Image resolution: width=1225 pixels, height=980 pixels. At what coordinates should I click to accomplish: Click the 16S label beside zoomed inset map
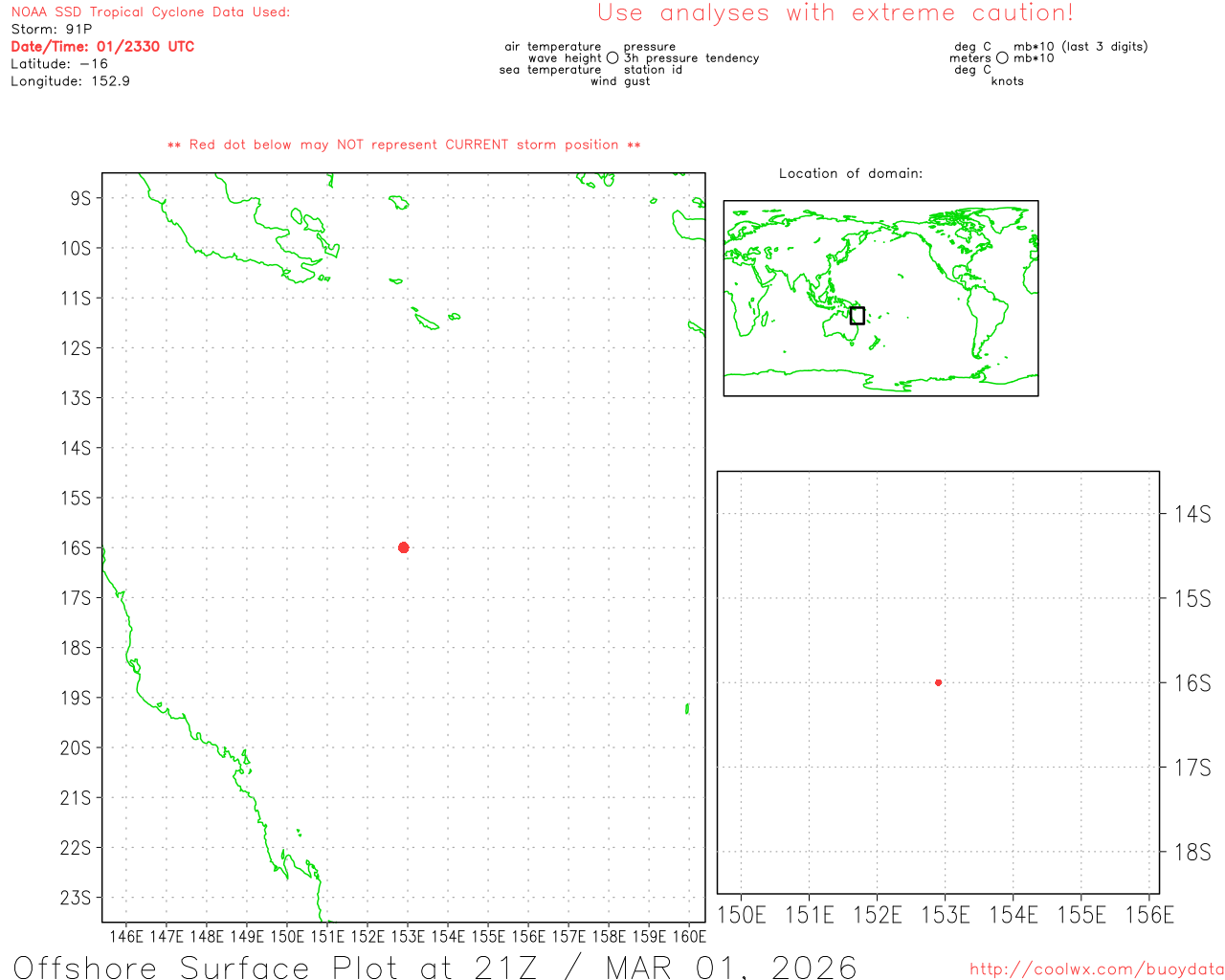[1192, 683]
